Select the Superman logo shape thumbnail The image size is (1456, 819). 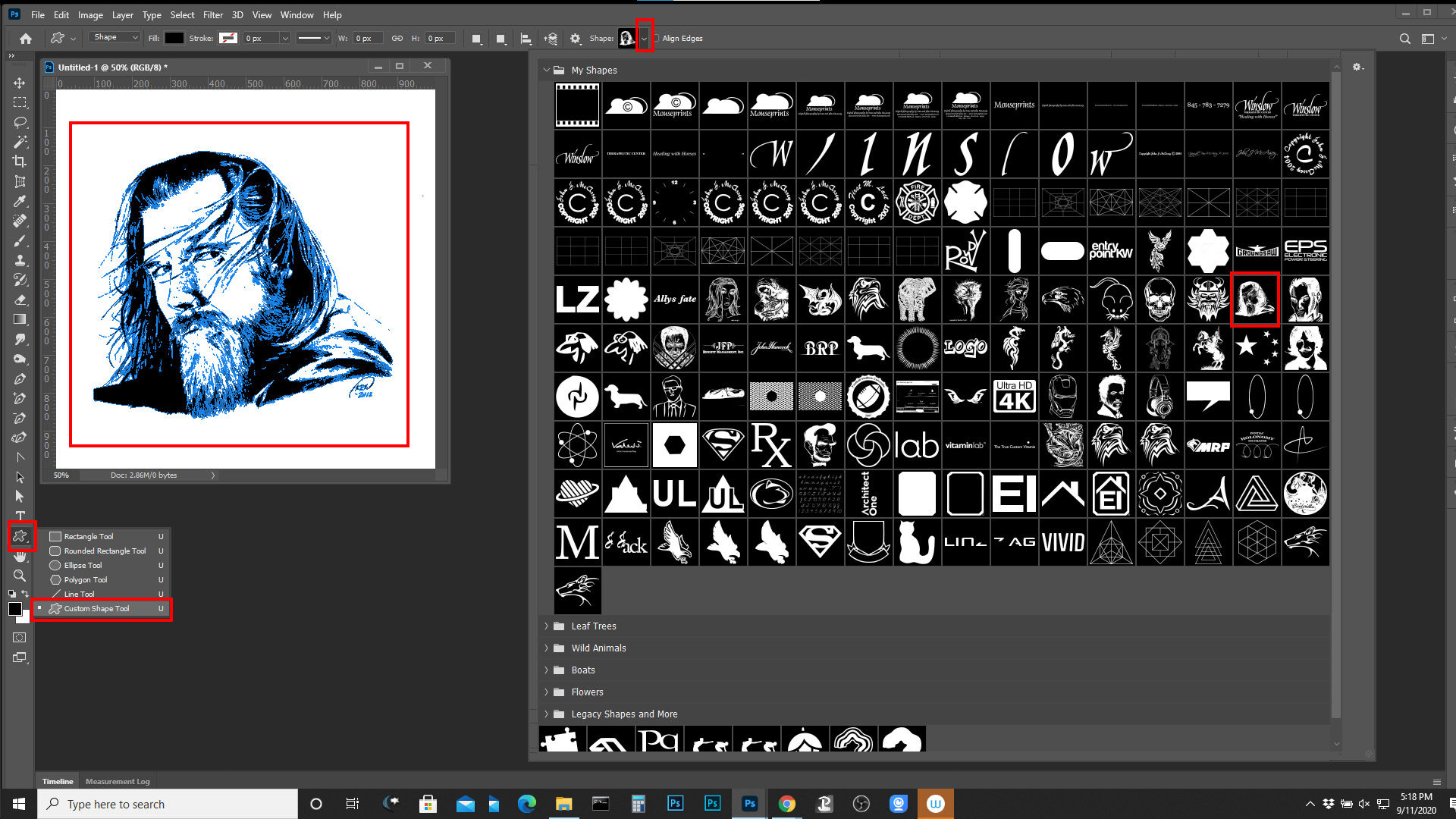pyautogui.click(x=723, y=445)
